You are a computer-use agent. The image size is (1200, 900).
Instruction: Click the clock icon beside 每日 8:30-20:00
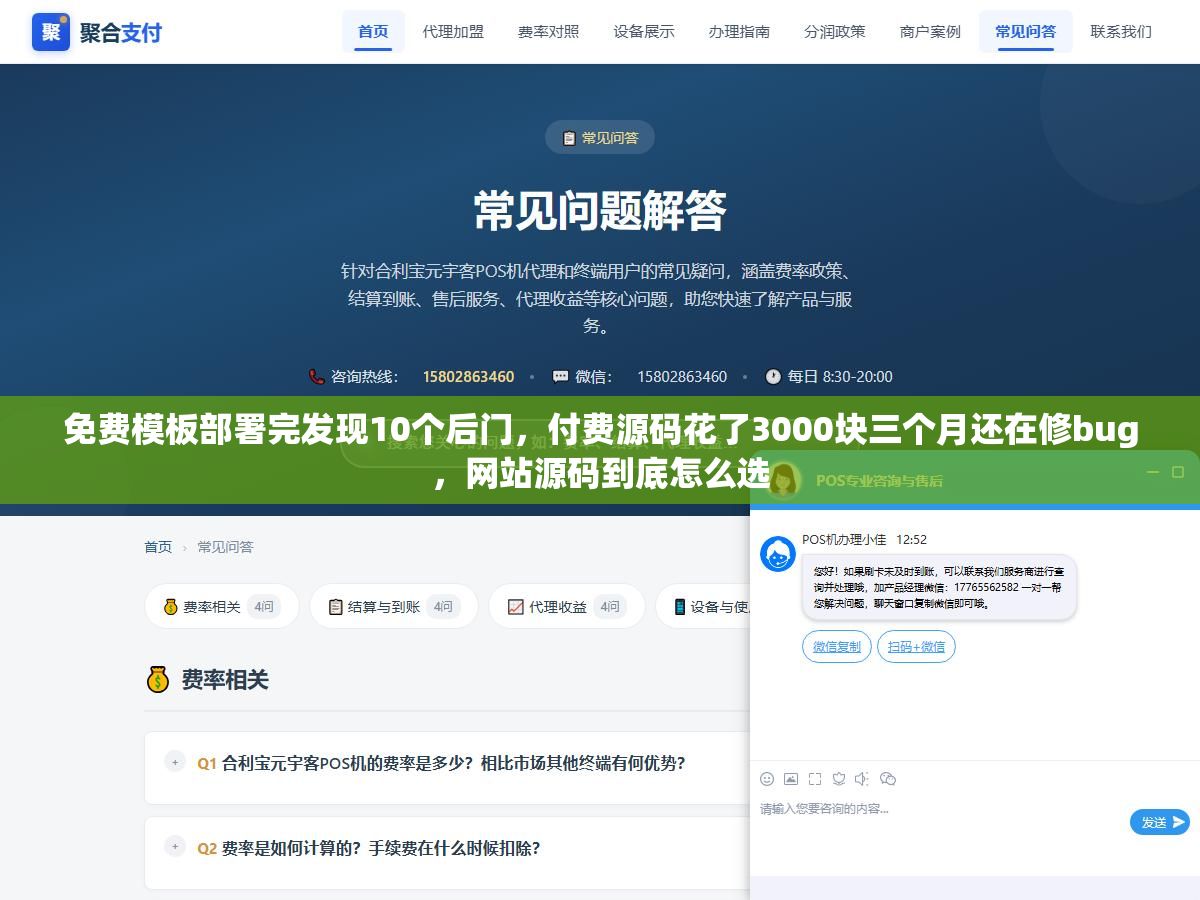pyautogui.click(x=773, y=376)
